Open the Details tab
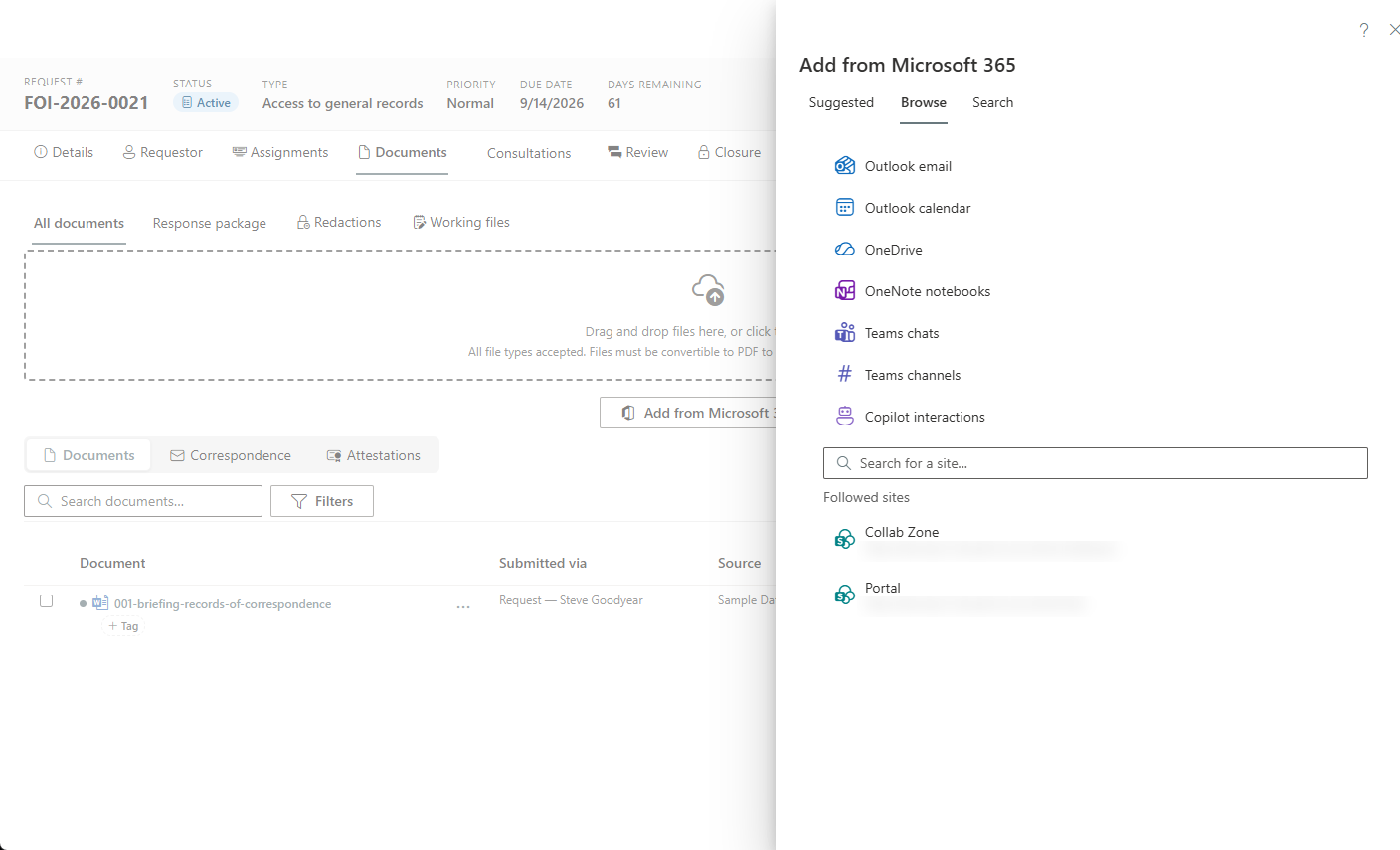The image size is (1400, 850). [x=64, y=152]
